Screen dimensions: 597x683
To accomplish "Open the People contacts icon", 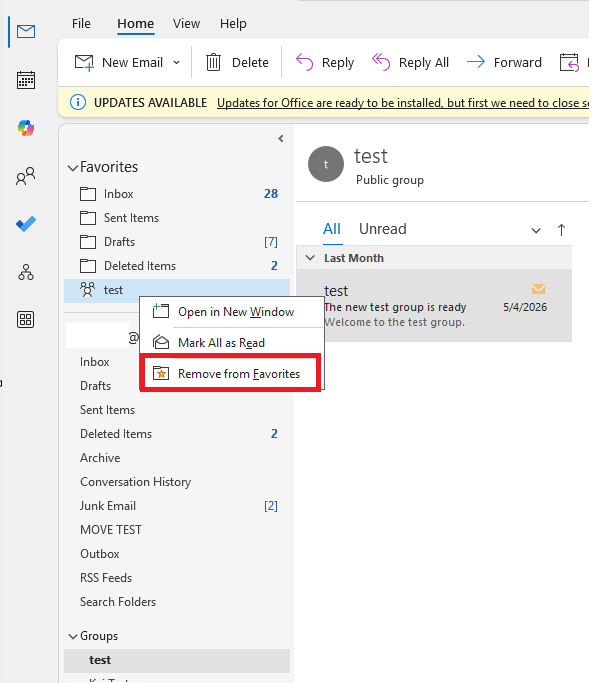I will (26, 176).
